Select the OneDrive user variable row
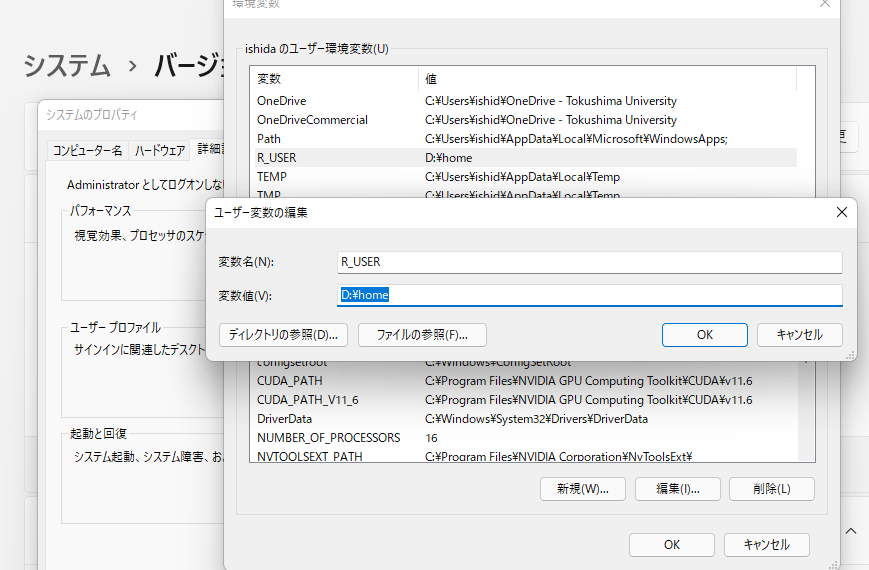 pos(282,101)
